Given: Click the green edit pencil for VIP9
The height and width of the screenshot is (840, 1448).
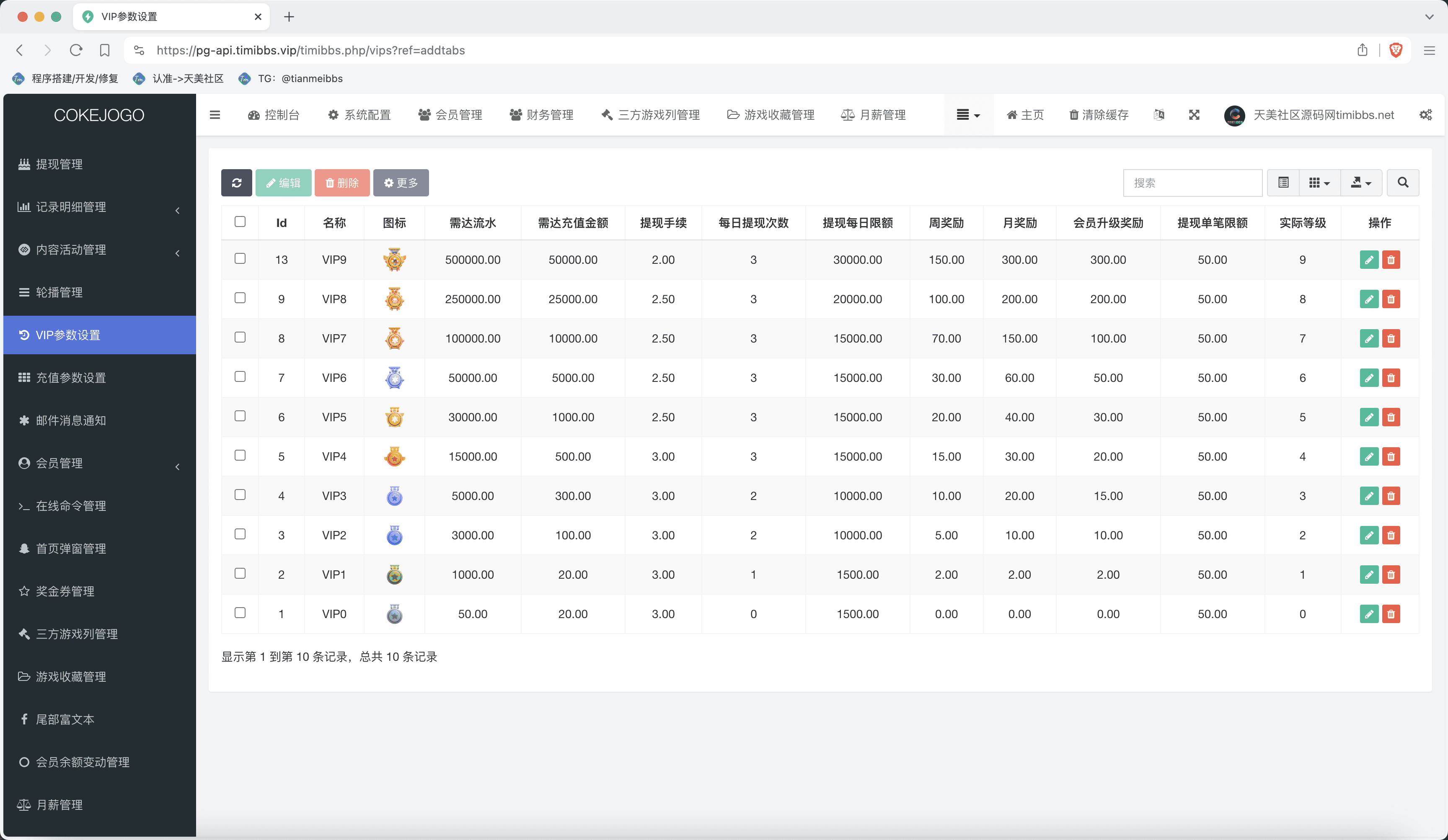Looking at the screenshot, I should (1369, 260).
